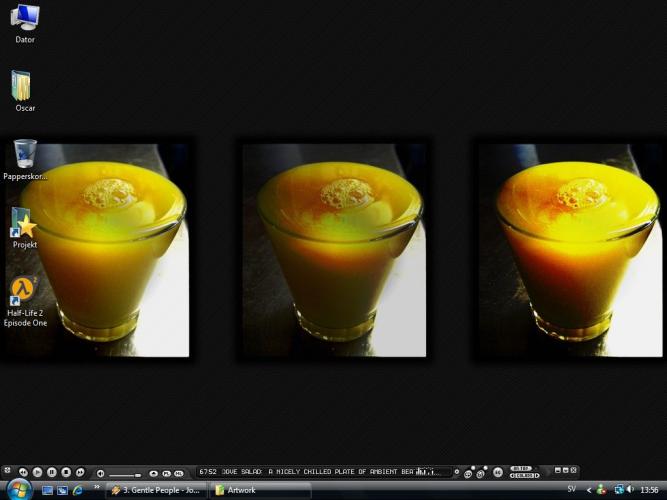Open the SV language selector
Screen dimensions: 667x500
pyautogui.click(x=571, y=490)
